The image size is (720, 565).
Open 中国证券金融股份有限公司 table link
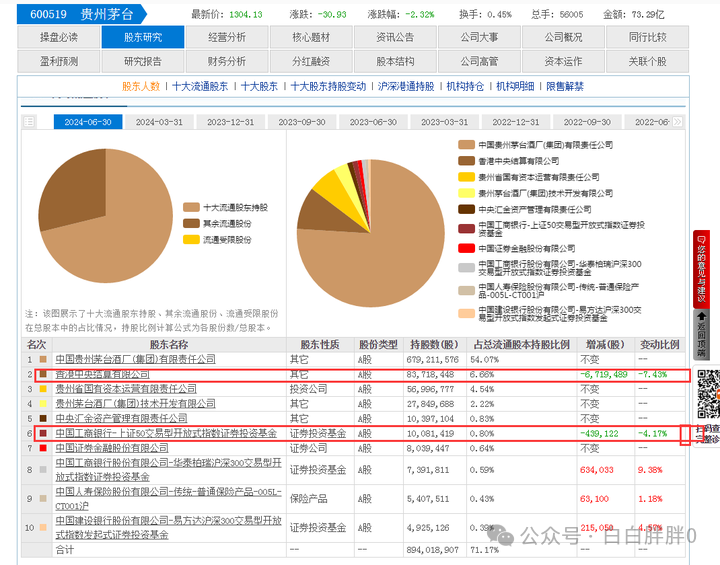click(112, 448)
